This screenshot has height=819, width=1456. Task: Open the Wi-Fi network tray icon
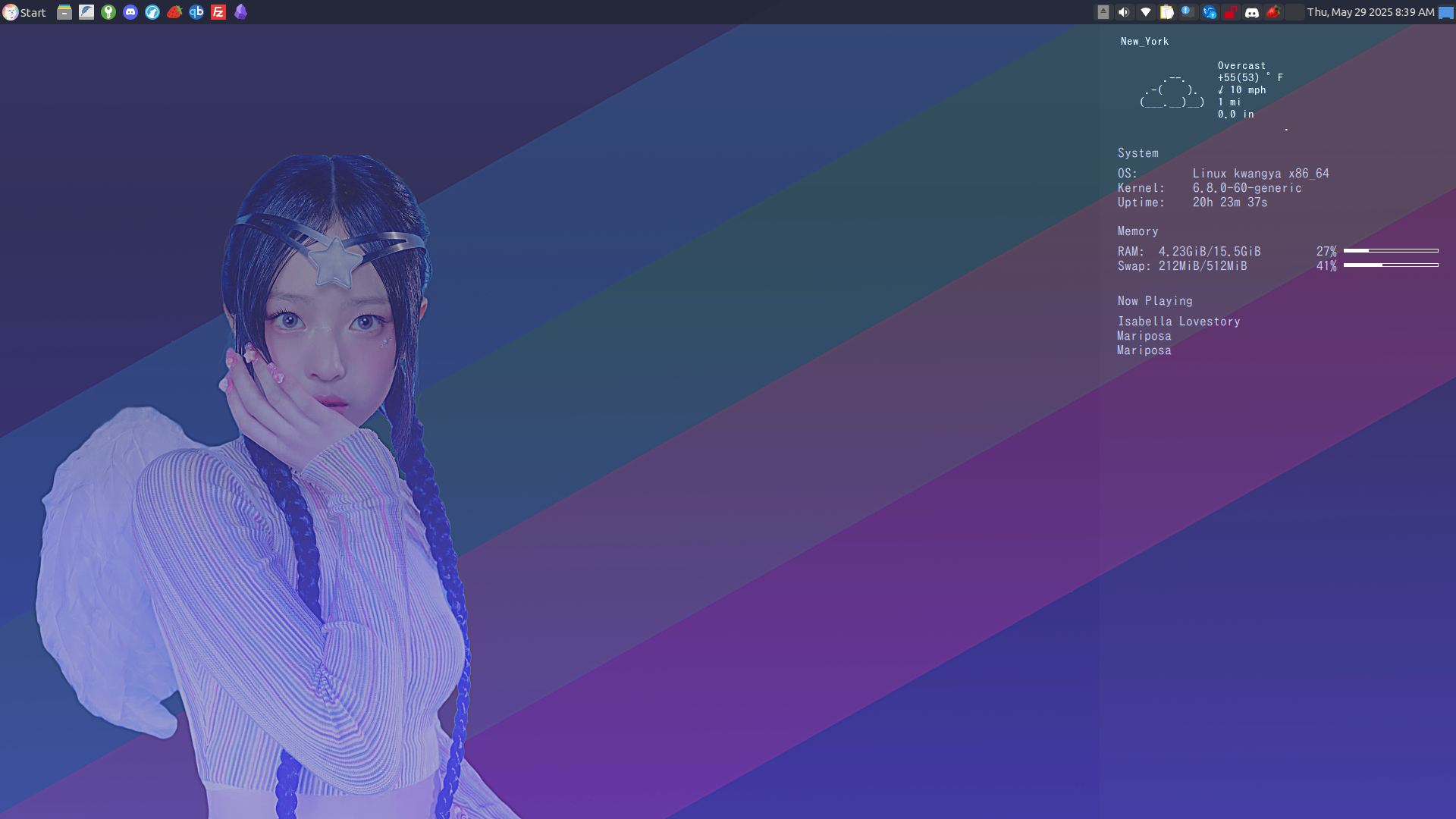[1146, 12]
